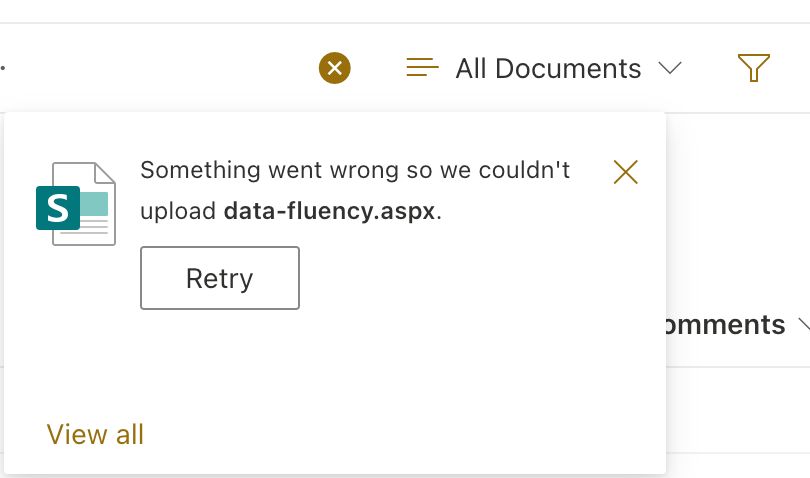Select the data-fluency.aspx file name text
This screenshot has height=478, width=810.
(330, 211)
